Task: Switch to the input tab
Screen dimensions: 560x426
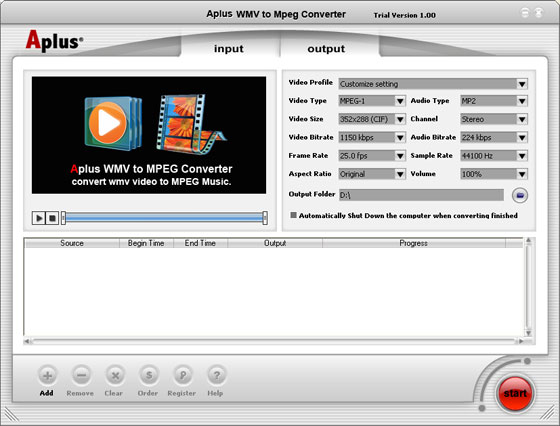Action: (x=229, y=48)
